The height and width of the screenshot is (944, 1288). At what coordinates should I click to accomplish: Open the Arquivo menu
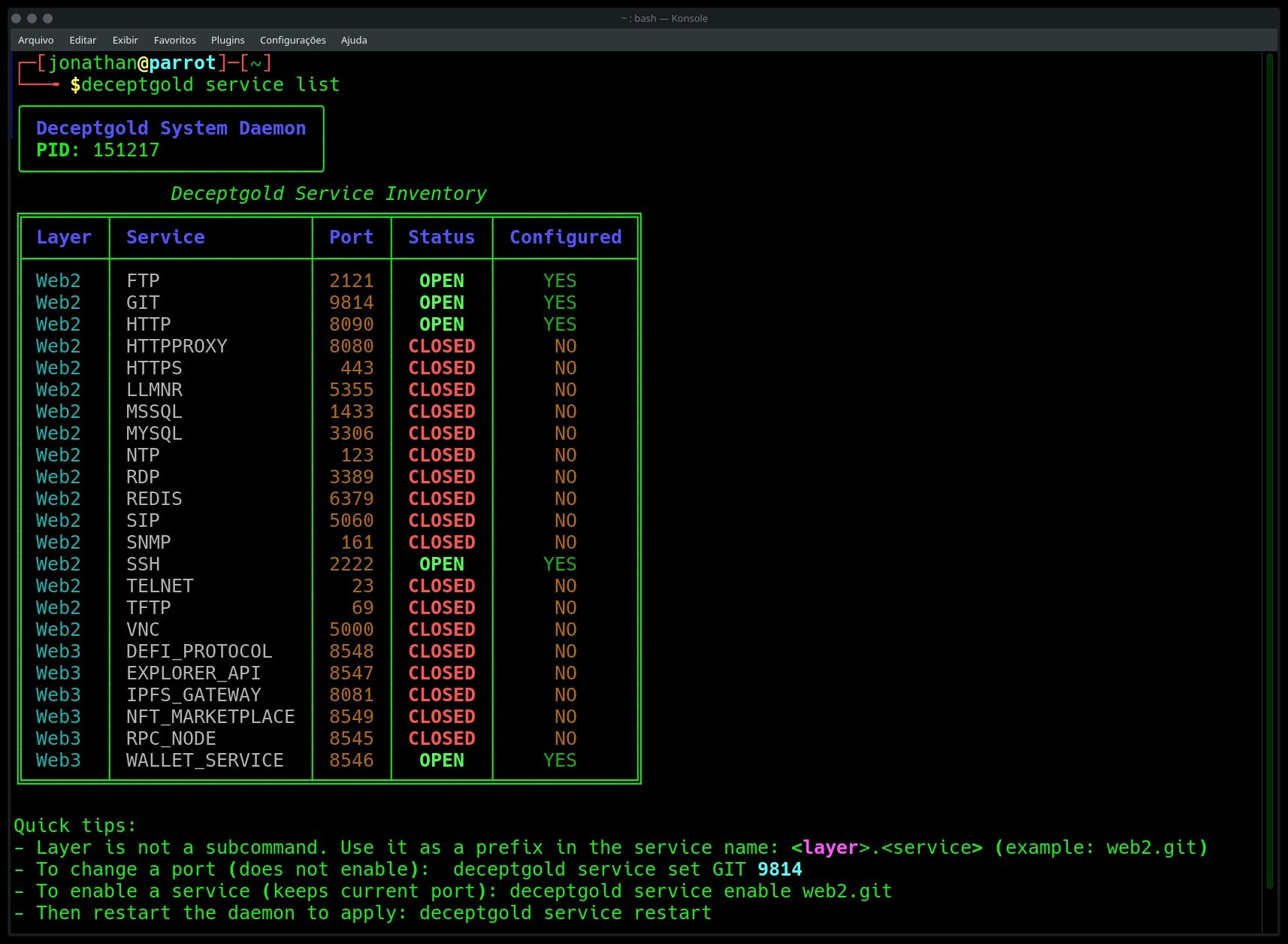pos(35,40)
